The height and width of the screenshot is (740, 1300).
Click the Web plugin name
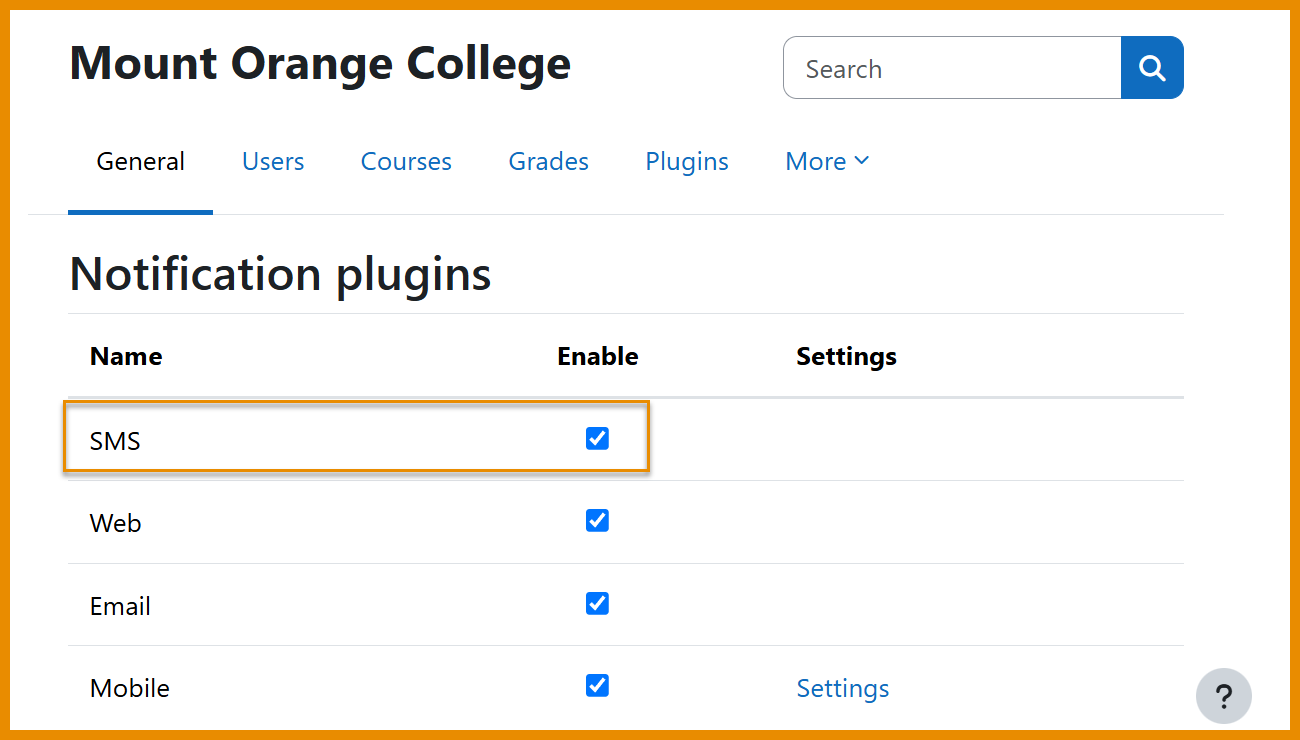point(116,523)
